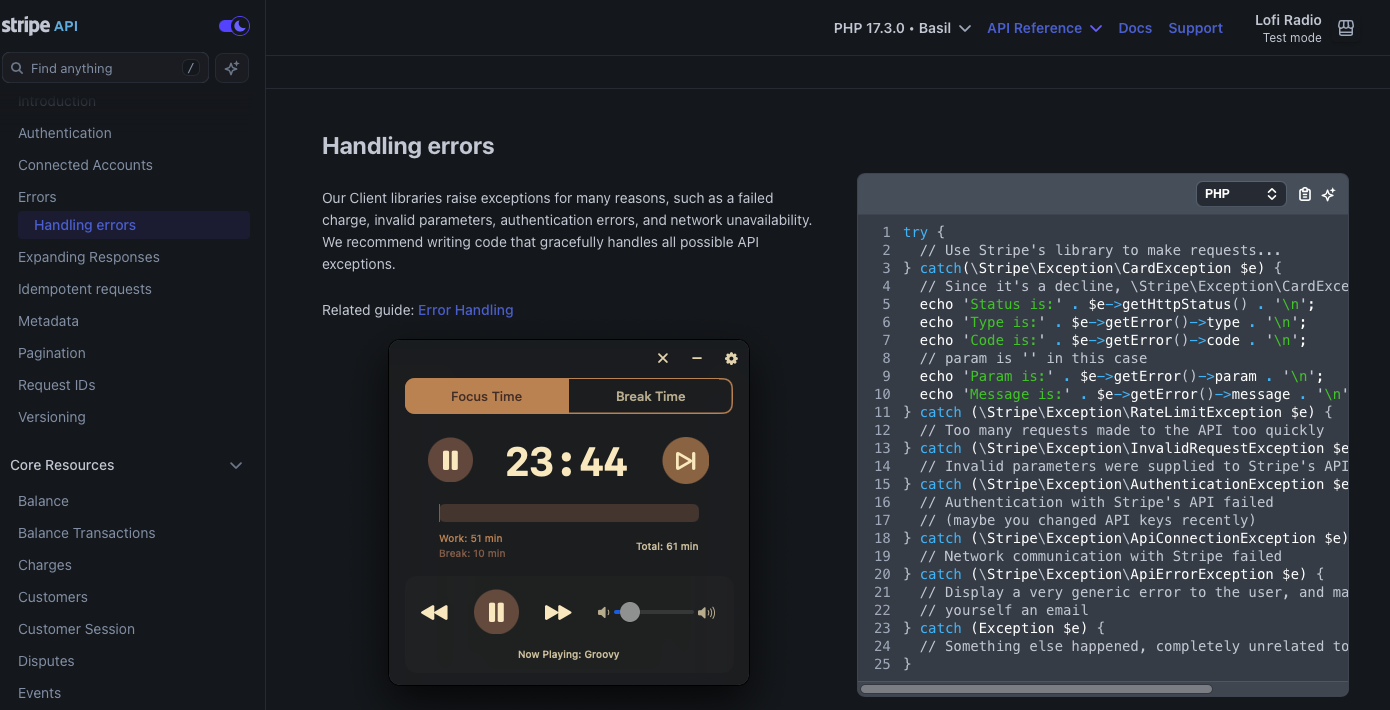Open Idempotent requests section
The image size is (1390, 710).
coord(85,289)
